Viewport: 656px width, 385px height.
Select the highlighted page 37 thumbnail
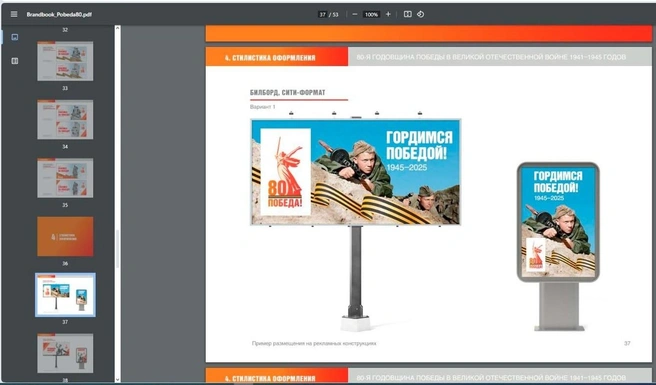tap(65, 295)
